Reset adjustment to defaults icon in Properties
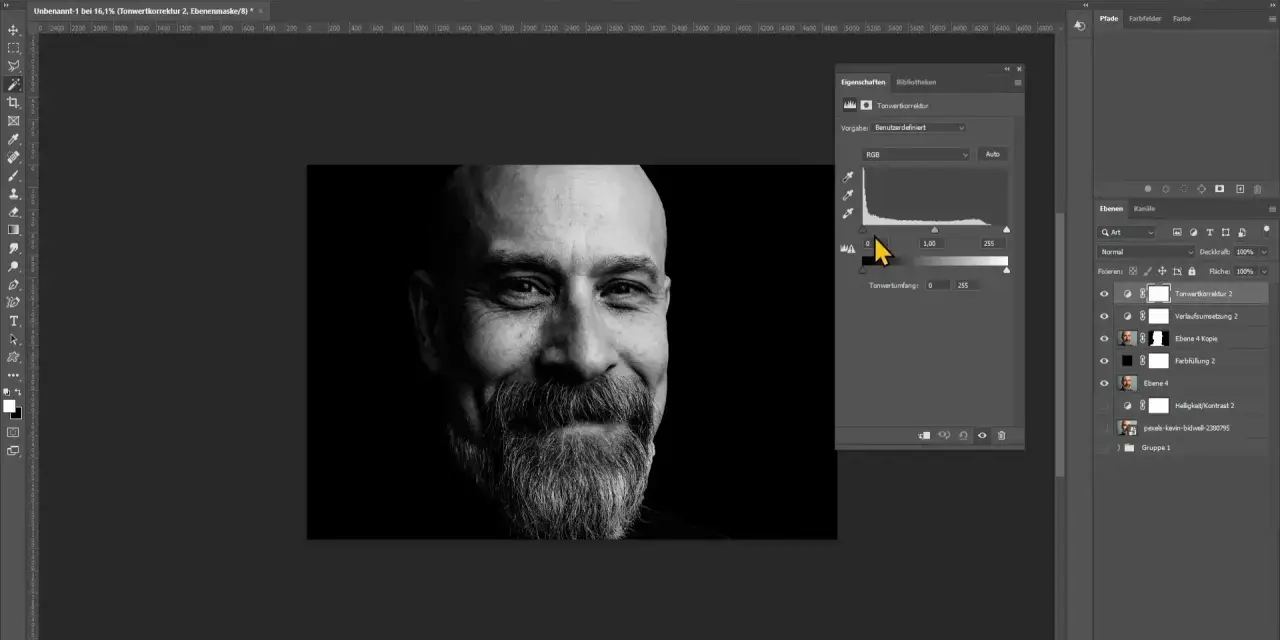 point(963,435)
